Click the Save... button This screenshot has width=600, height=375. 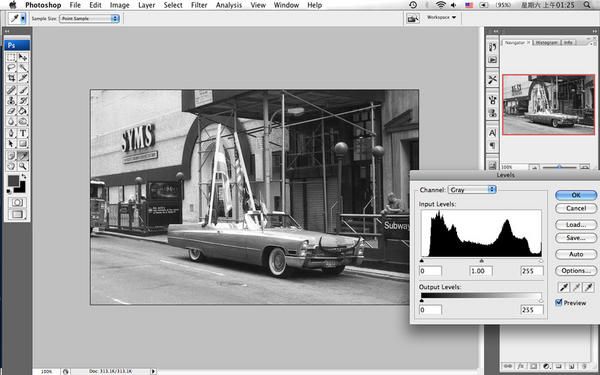(576, 238)
